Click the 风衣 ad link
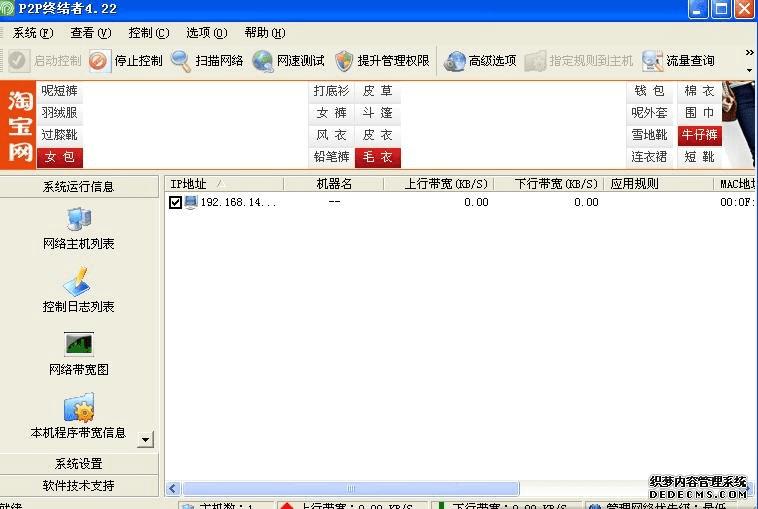 pyautogui.click(x=331, y=135)
